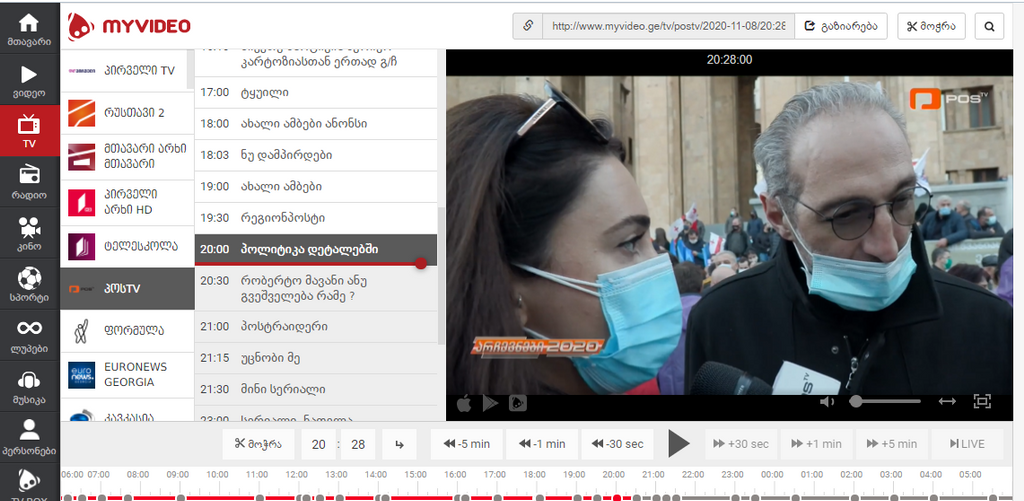
Task: Select პირველი TV channel
Action: (127, 70)
